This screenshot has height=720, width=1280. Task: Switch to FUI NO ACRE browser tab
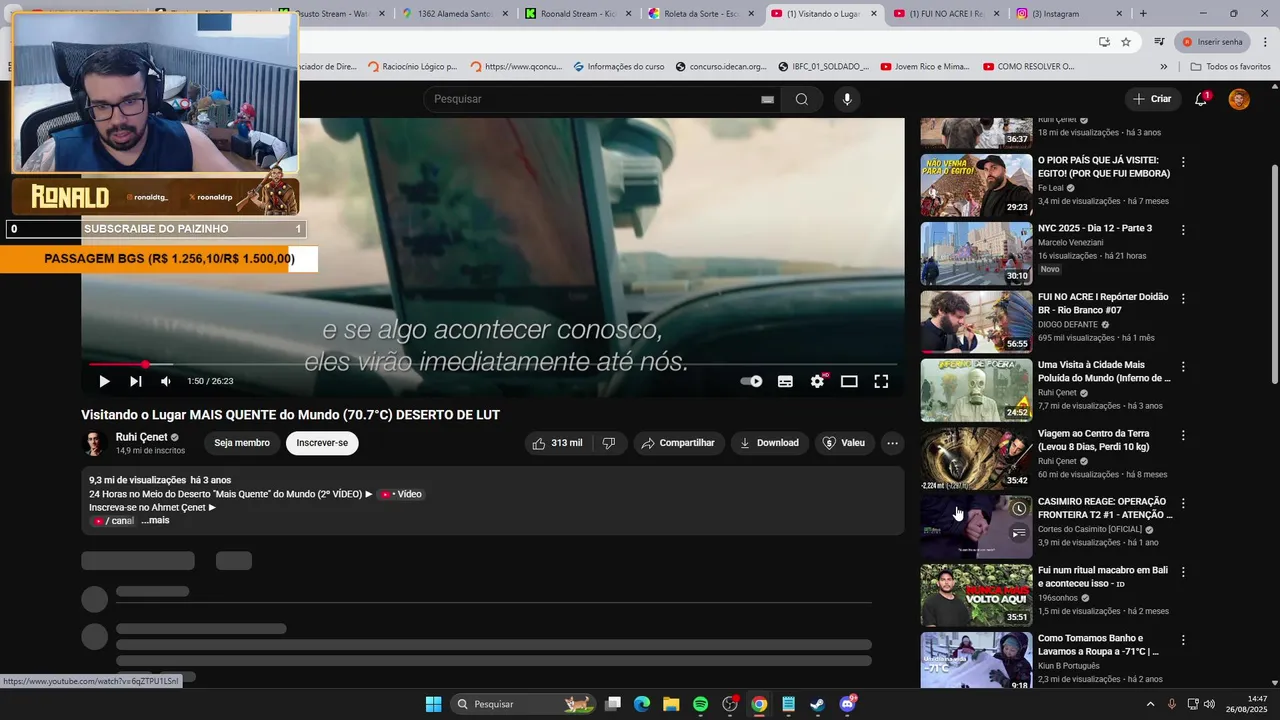coord(946,14)
